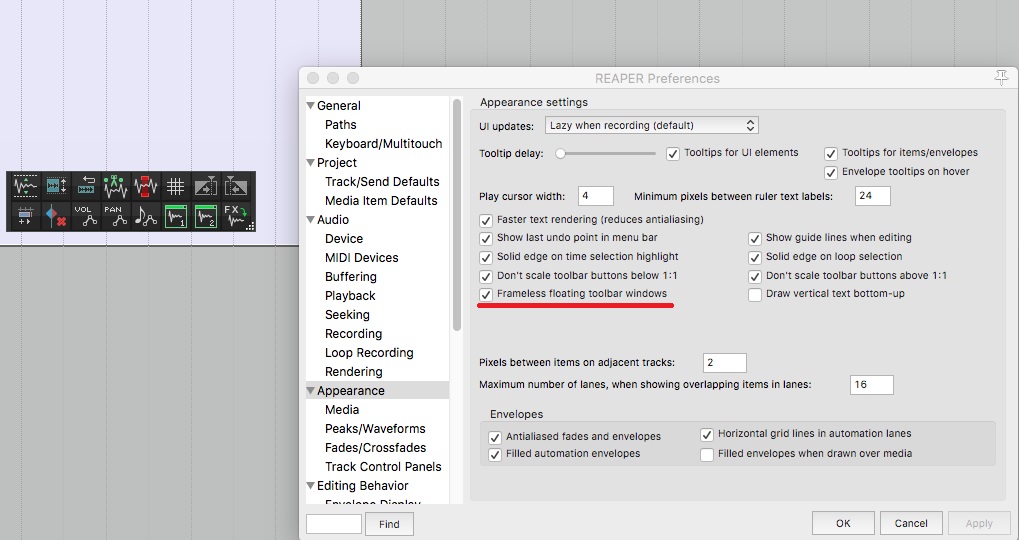Click the Cancel button
This screenshot has height=540, width=1019.
(x=910, y=523)
